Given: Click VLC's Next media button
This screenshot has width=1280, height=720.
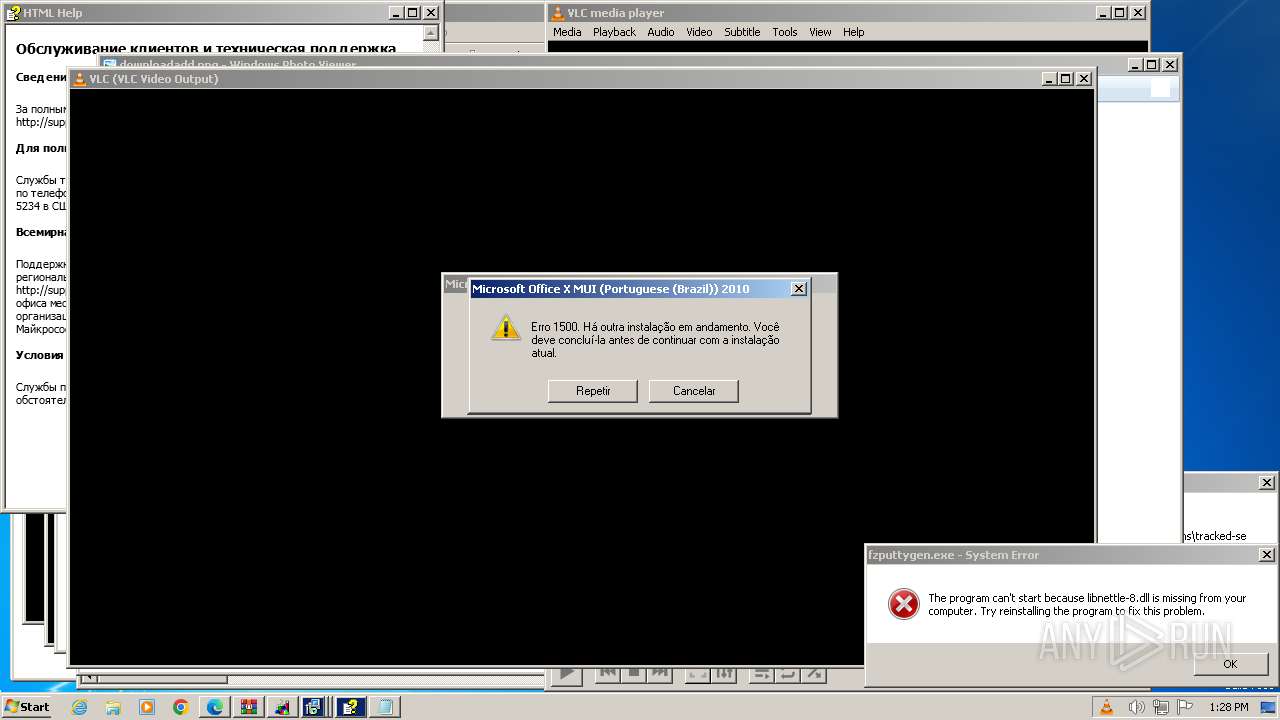Looking at the screenshot, I should click(660, 674).
